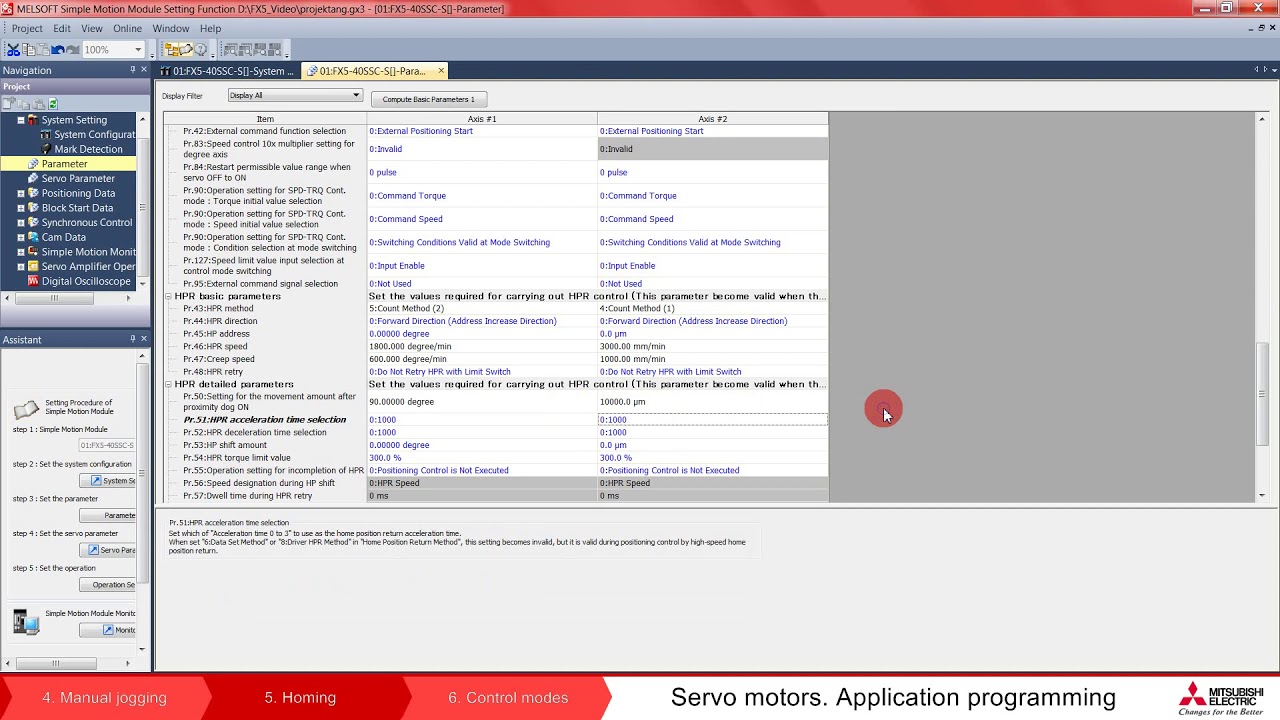The height and width of the screenshot is (720, 1280).
Task: Toggle the Assistant window toolbar icon
Action: pyautogui.click(x=186, y=49)
